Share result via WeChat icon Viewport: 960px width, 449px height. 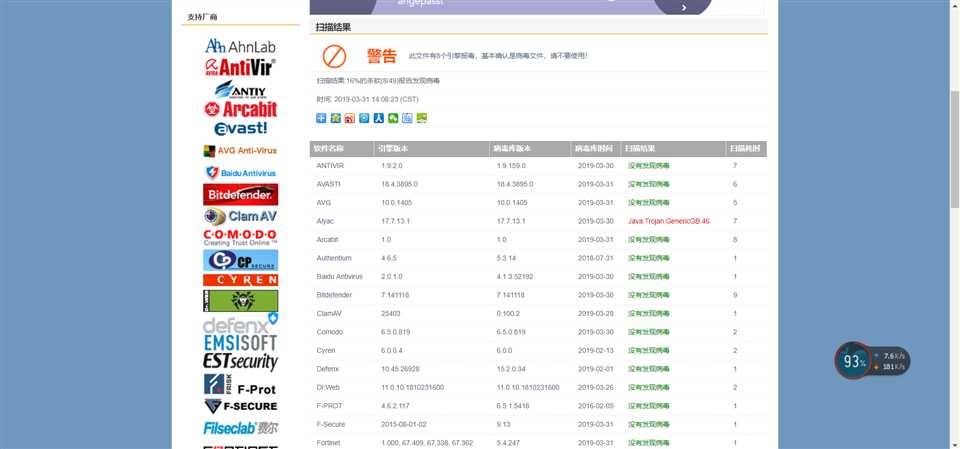tap(393, 118)
